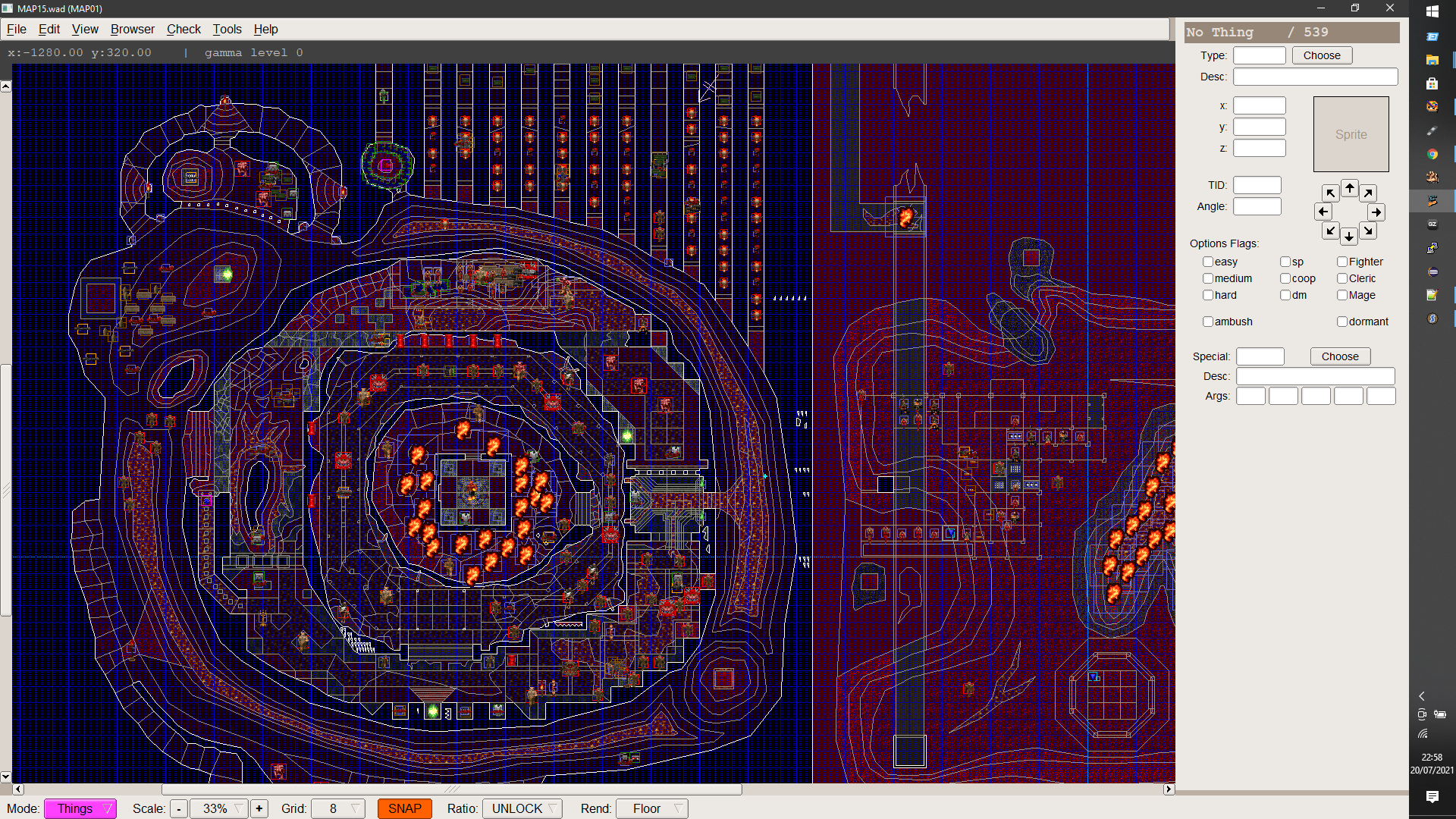This screenshot has height=819, width=1456.
Task: Open the Browser menu
Action: pos(133,29)
